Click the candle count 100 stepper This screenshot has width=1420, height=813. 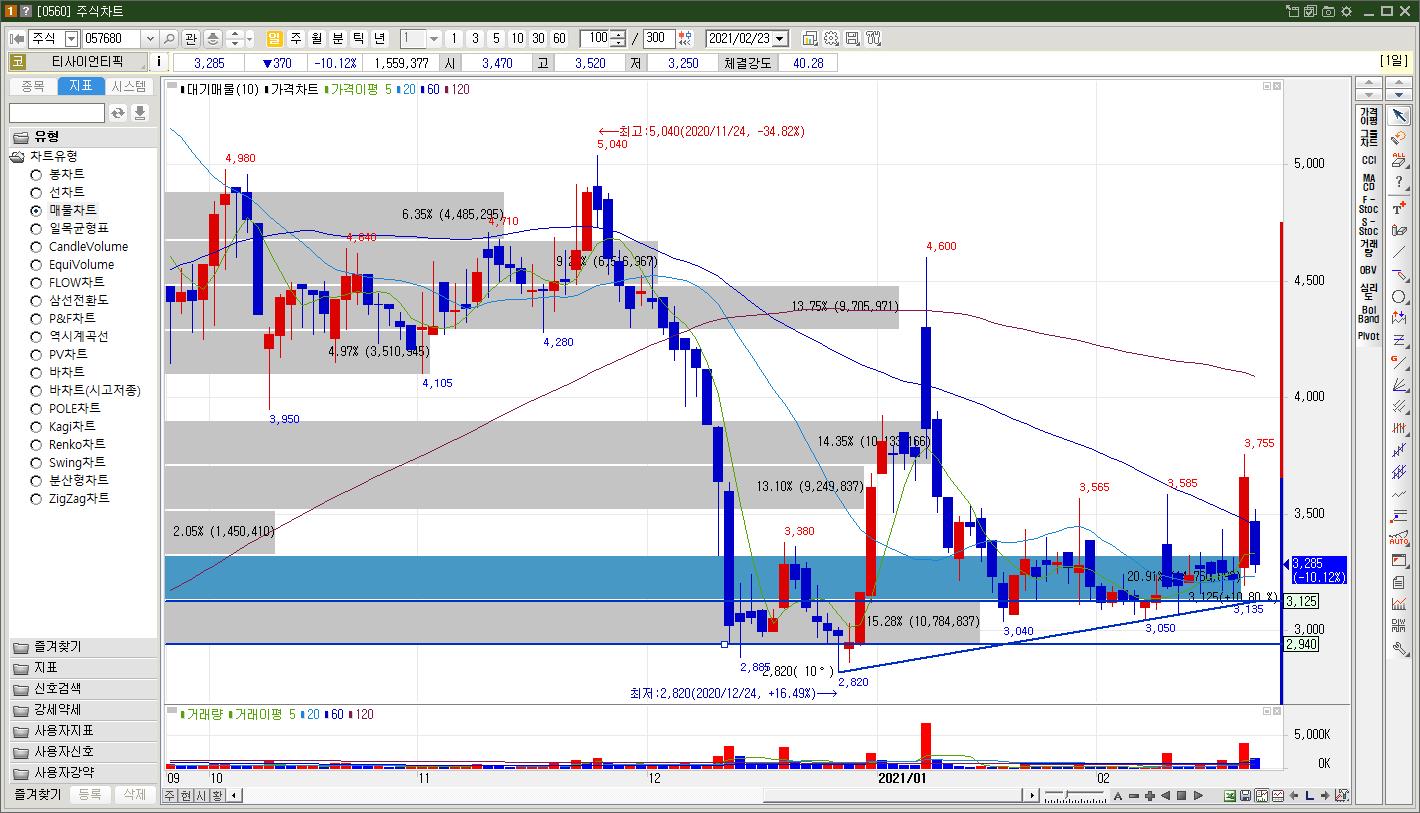click(x=619, y=38)
